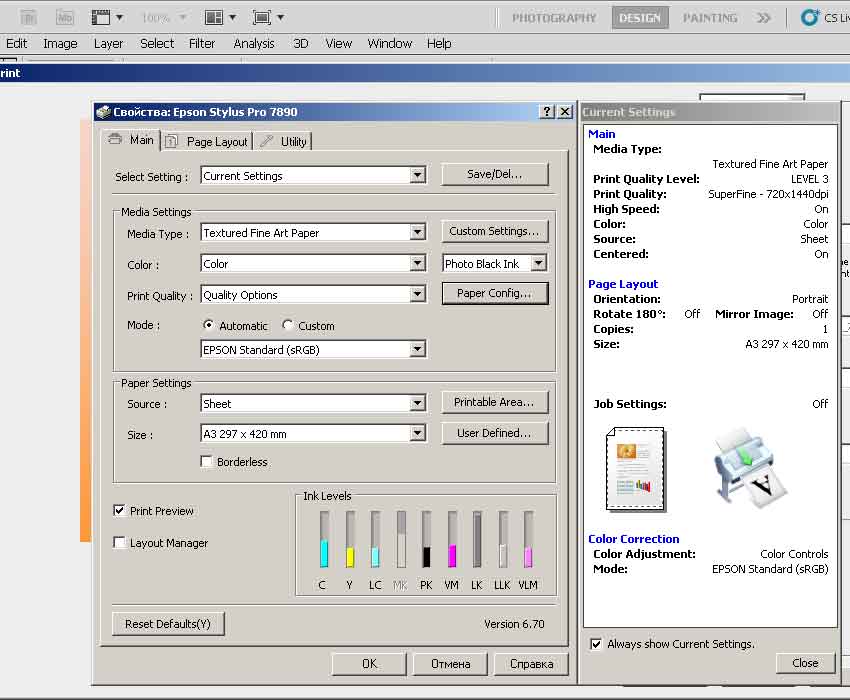Viewport: 850px width, 700px height.
Task: Click the help question mark button
Action: (x=547, y=112)
